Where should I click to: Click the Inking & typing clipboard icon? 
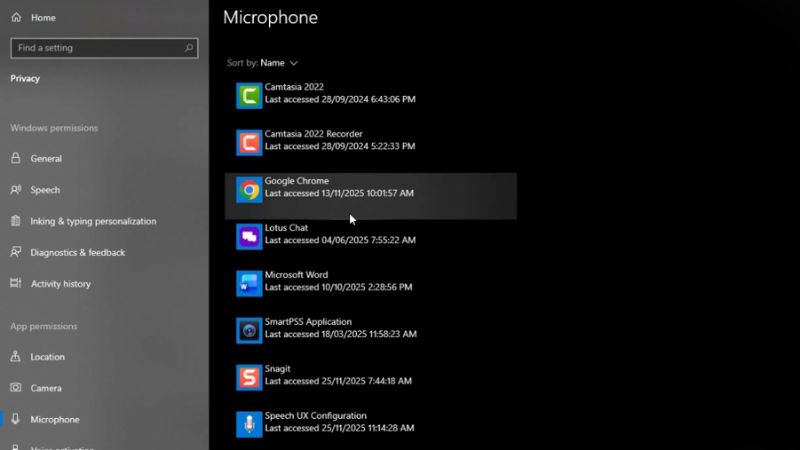point(16,221)
